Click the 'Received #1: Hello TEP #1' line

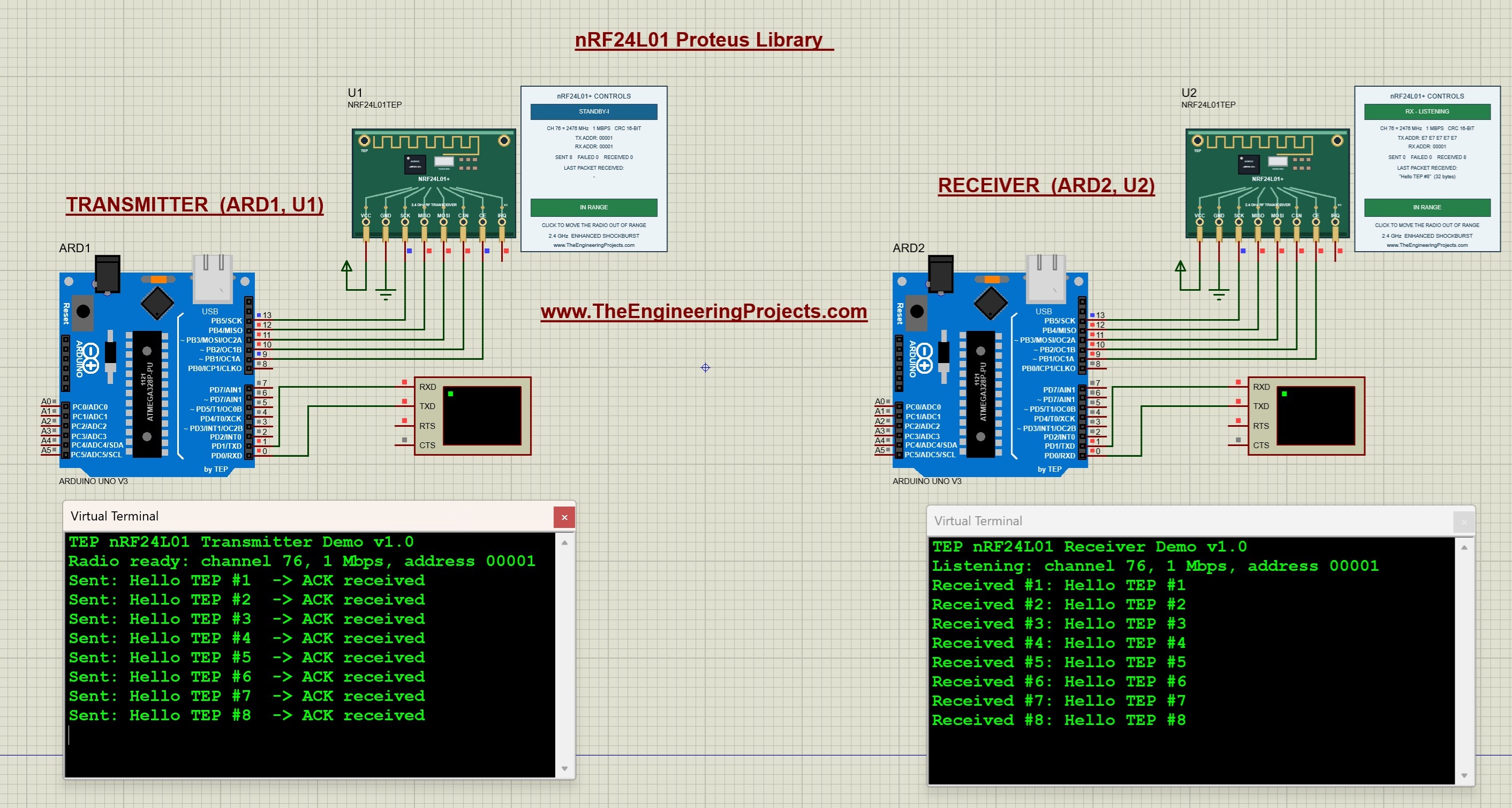pos(1059,585)
